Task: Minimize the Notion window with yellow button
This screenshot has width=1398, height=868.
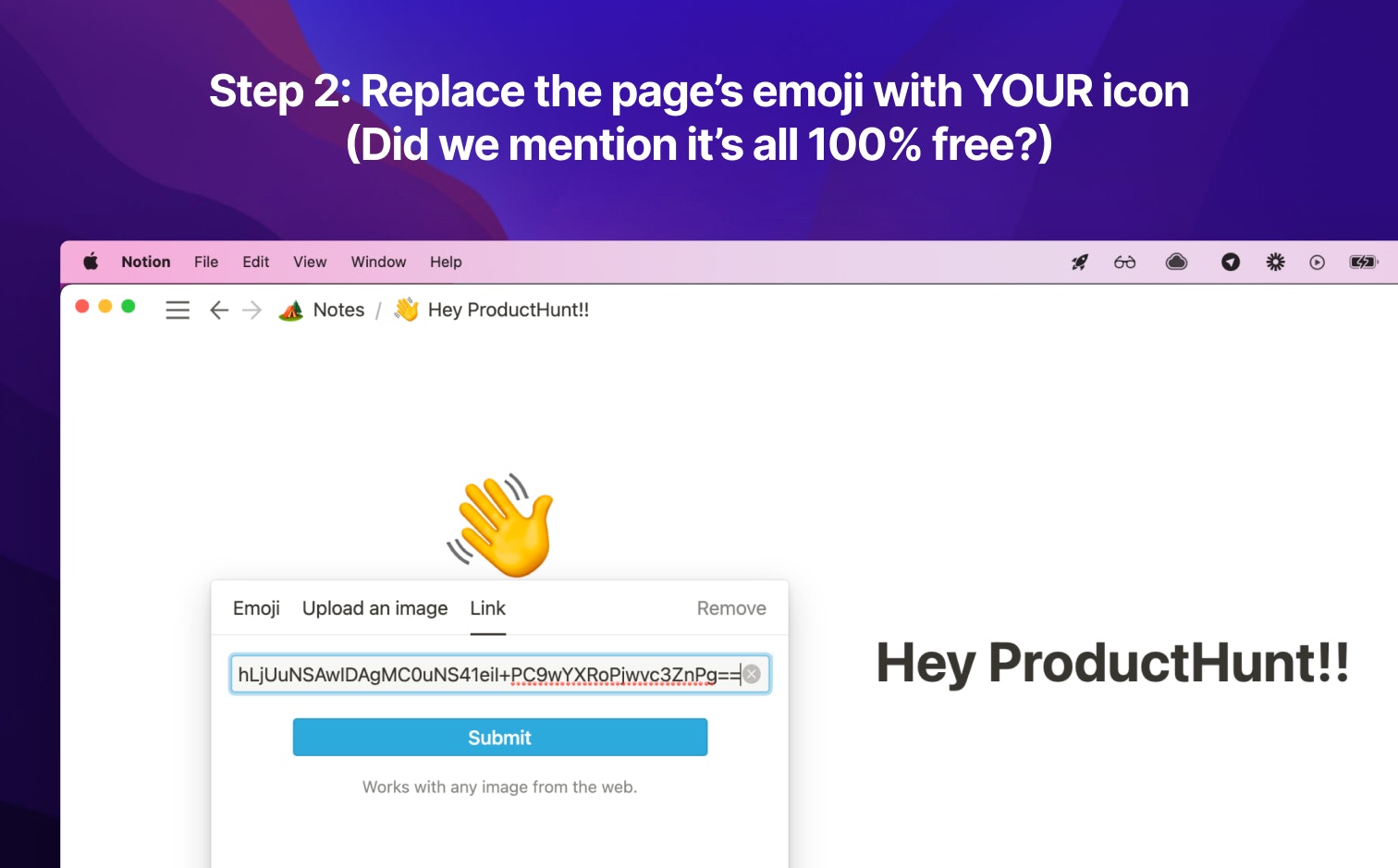Action: (105, 306)
